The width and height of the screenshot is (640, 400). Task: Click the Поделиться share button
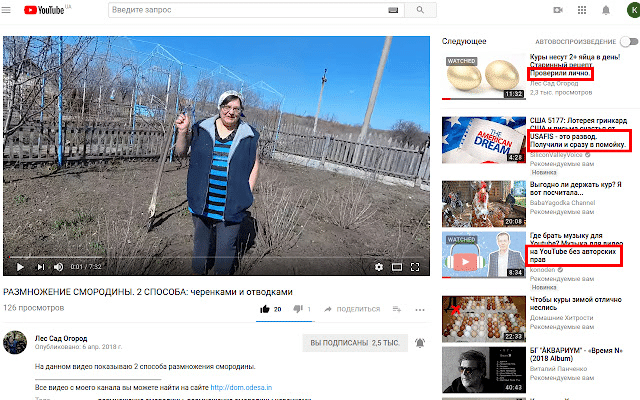coord(352,309)
